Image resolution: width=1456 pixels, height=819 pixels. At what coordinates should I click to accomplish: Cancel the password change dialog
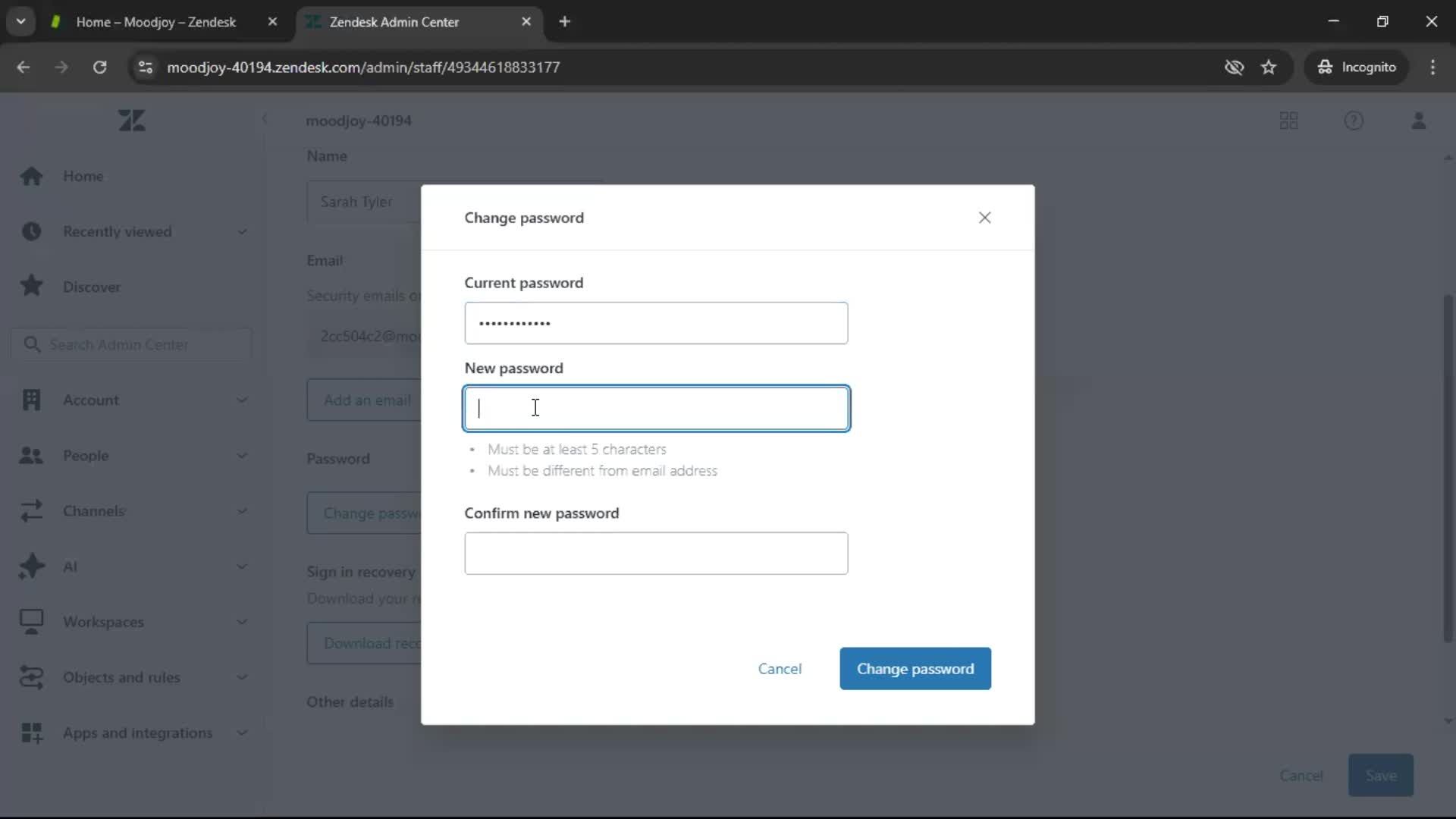[x=780, y=669]
